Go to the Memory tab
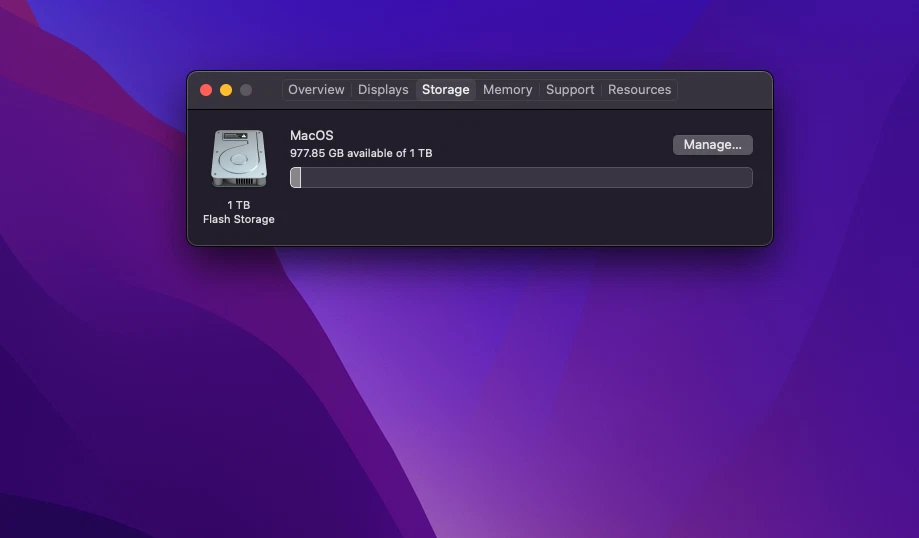Screen dimensions: 919x538 [x=507, y=90]
